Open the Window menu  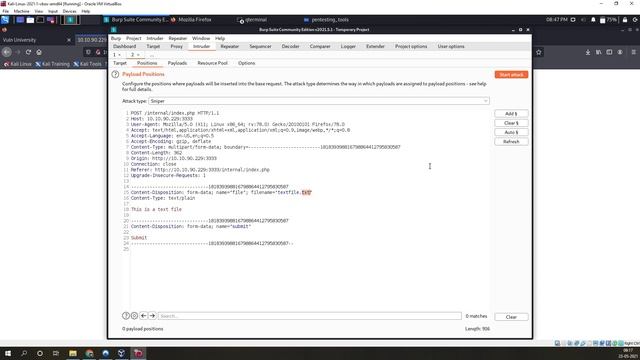(201, 38)
